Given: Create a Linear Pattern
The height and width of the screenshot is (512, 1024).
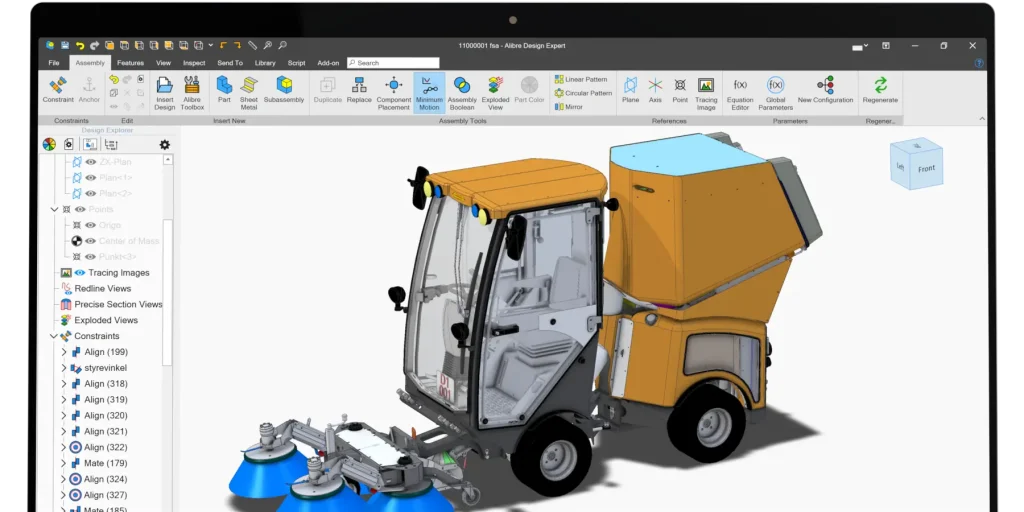Looking at the screenshot, I should pos(581,79).
